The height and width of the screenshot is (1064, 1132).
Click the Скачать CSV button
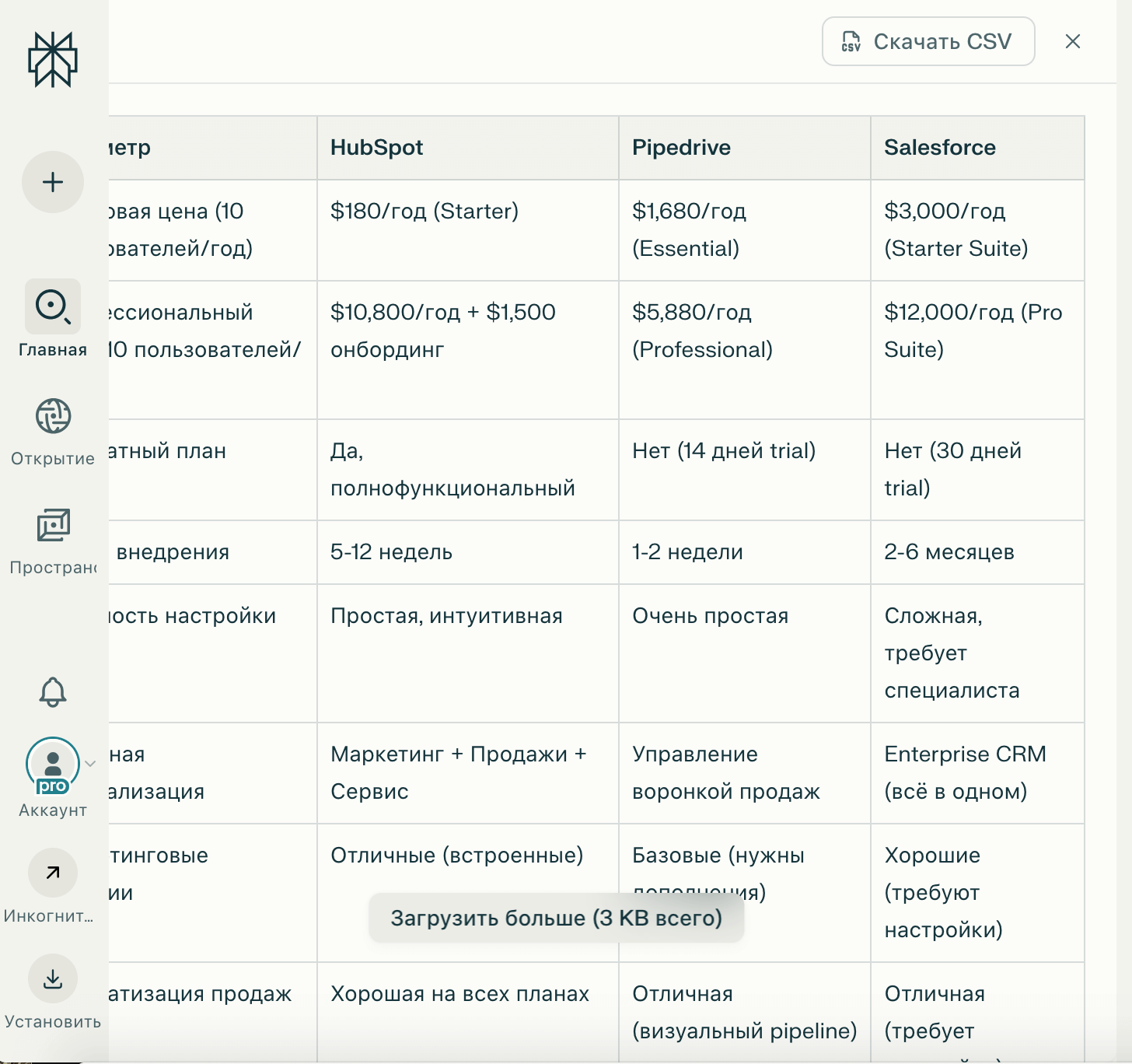928,41
